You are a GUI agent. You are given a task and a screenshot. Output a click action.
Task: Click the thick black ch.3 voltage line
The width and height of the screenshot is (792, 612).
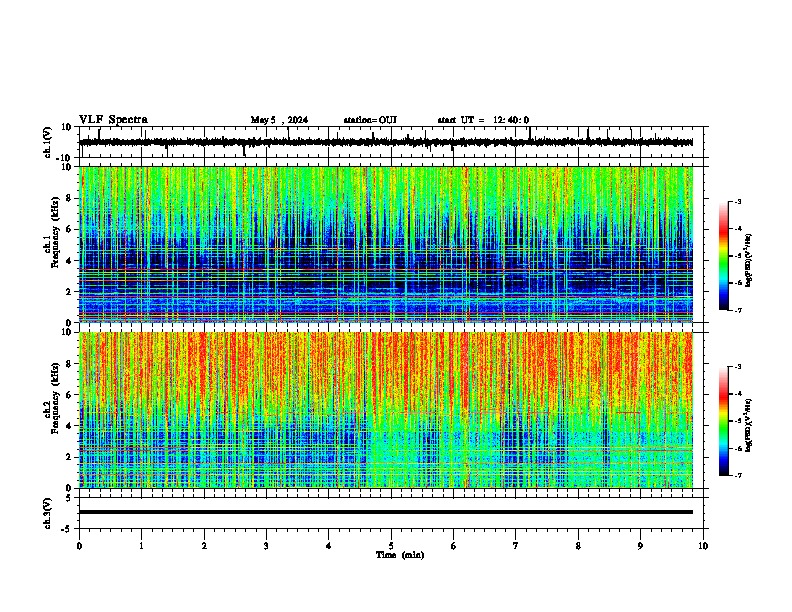[386, 512]
